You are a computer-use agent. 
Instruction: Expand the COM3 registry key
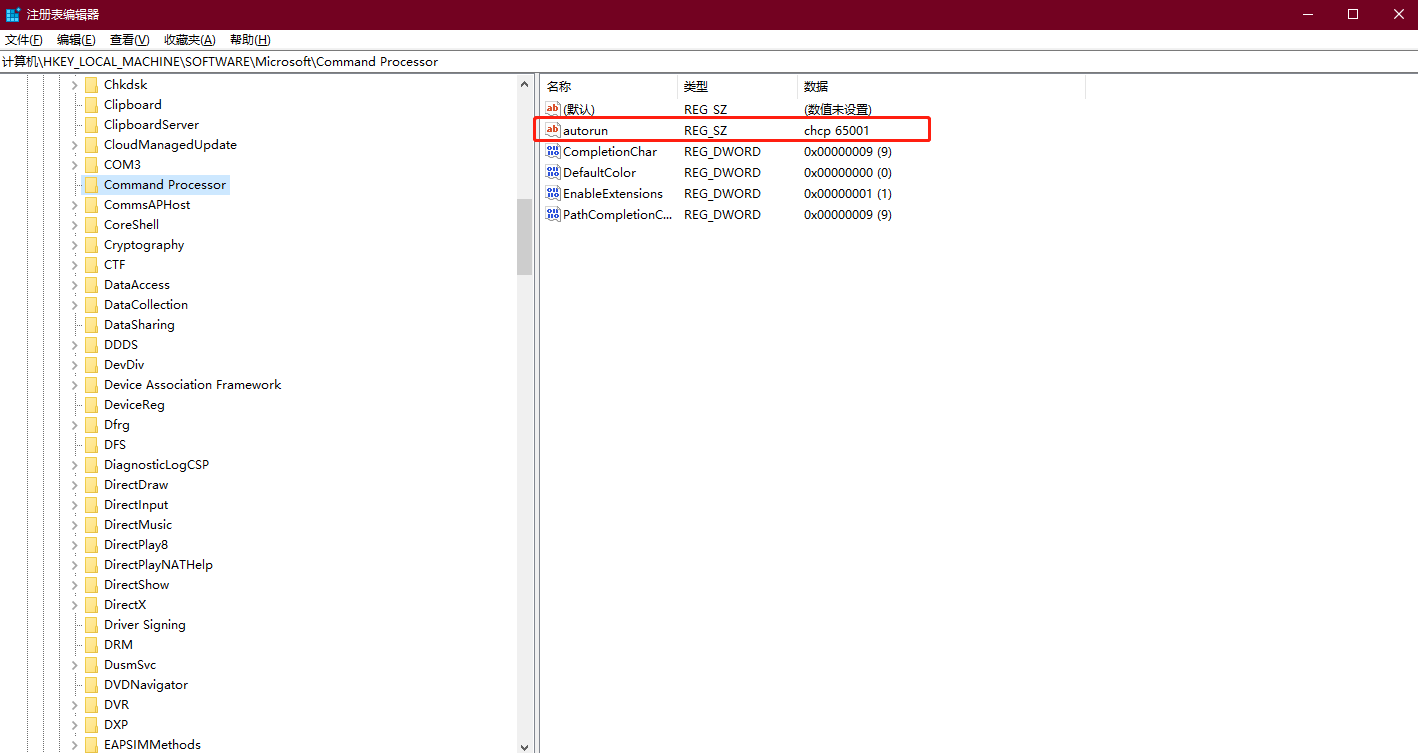(x=74, y=164)
